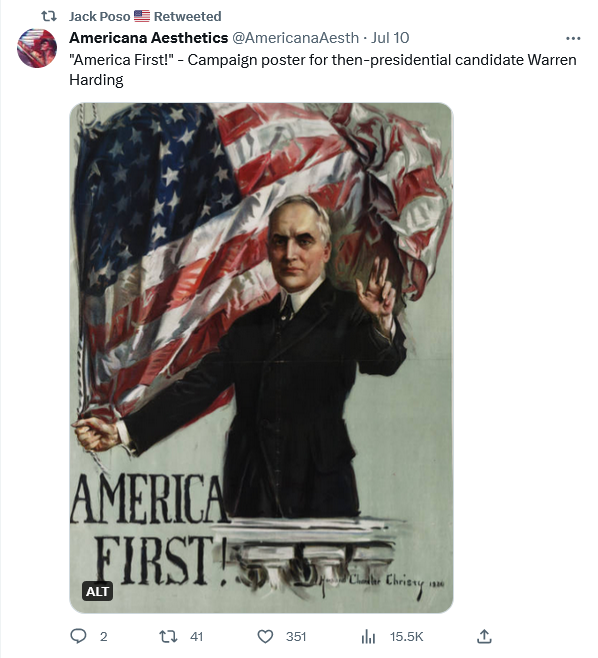Screen dimensions: 598x658
Task: Open the Jul 10 timestamp link
Action: click(x=390, y=38)
